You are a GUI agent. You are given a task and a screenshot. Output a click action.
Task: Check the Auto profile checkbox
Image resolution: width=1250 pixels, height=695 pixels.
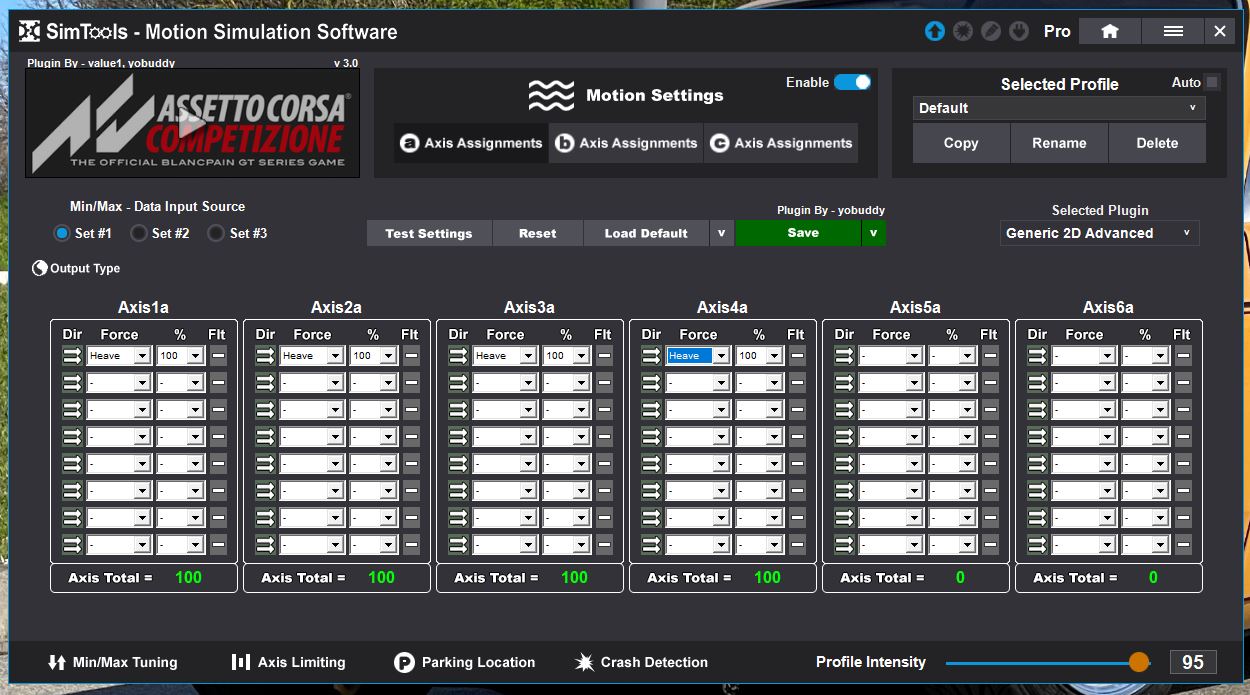[x=1212, y=82]
